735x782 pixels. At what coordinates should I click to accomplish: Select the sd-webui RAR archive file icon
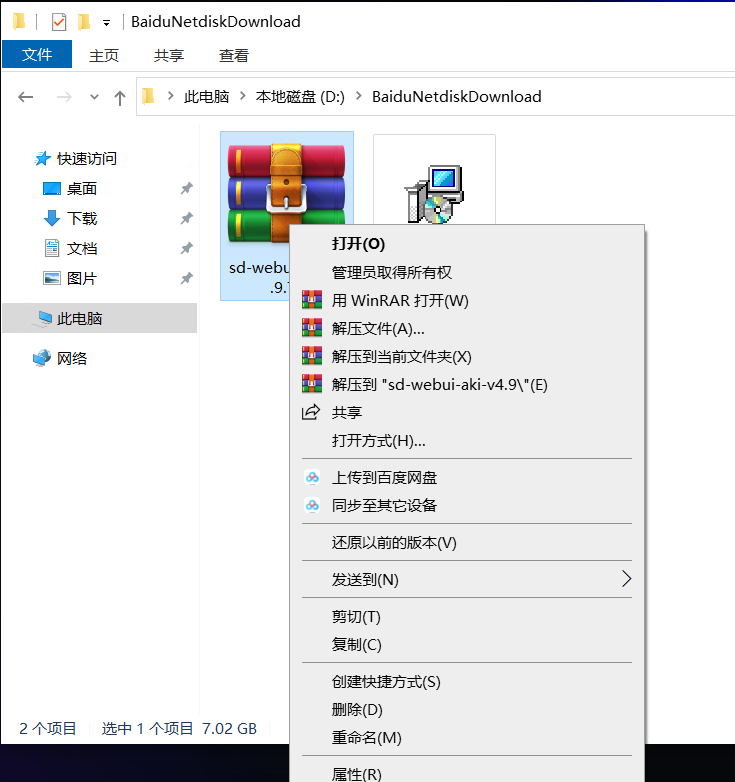pyautogui.click(x=286, y=194)
